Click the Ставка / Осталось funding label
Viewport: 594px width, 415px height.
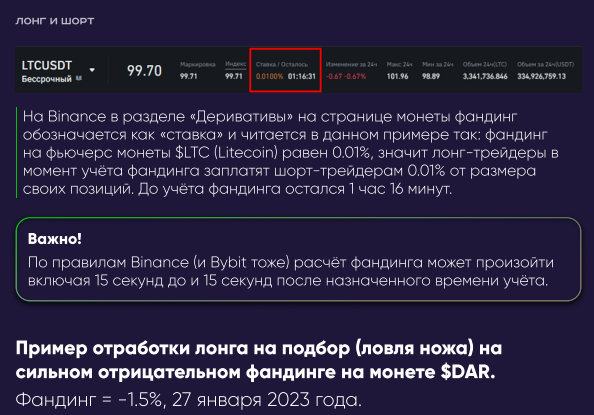[282, 64]
